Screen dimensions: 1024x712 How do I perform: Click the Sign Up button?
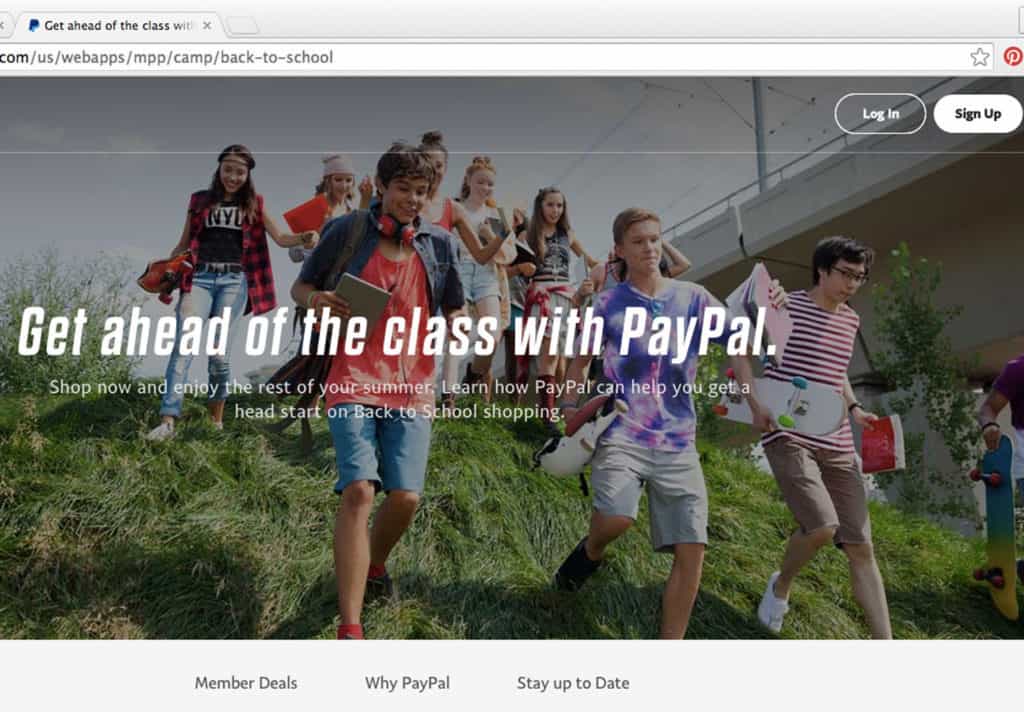978,114
